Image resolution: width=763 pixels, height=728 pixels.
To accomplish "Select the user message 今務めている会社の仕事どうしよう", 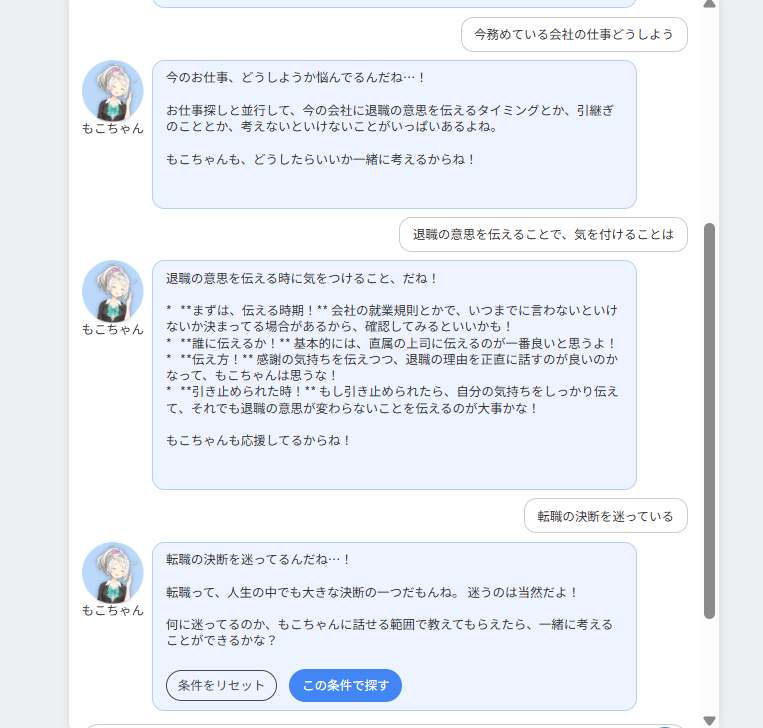I will (574, 34).
